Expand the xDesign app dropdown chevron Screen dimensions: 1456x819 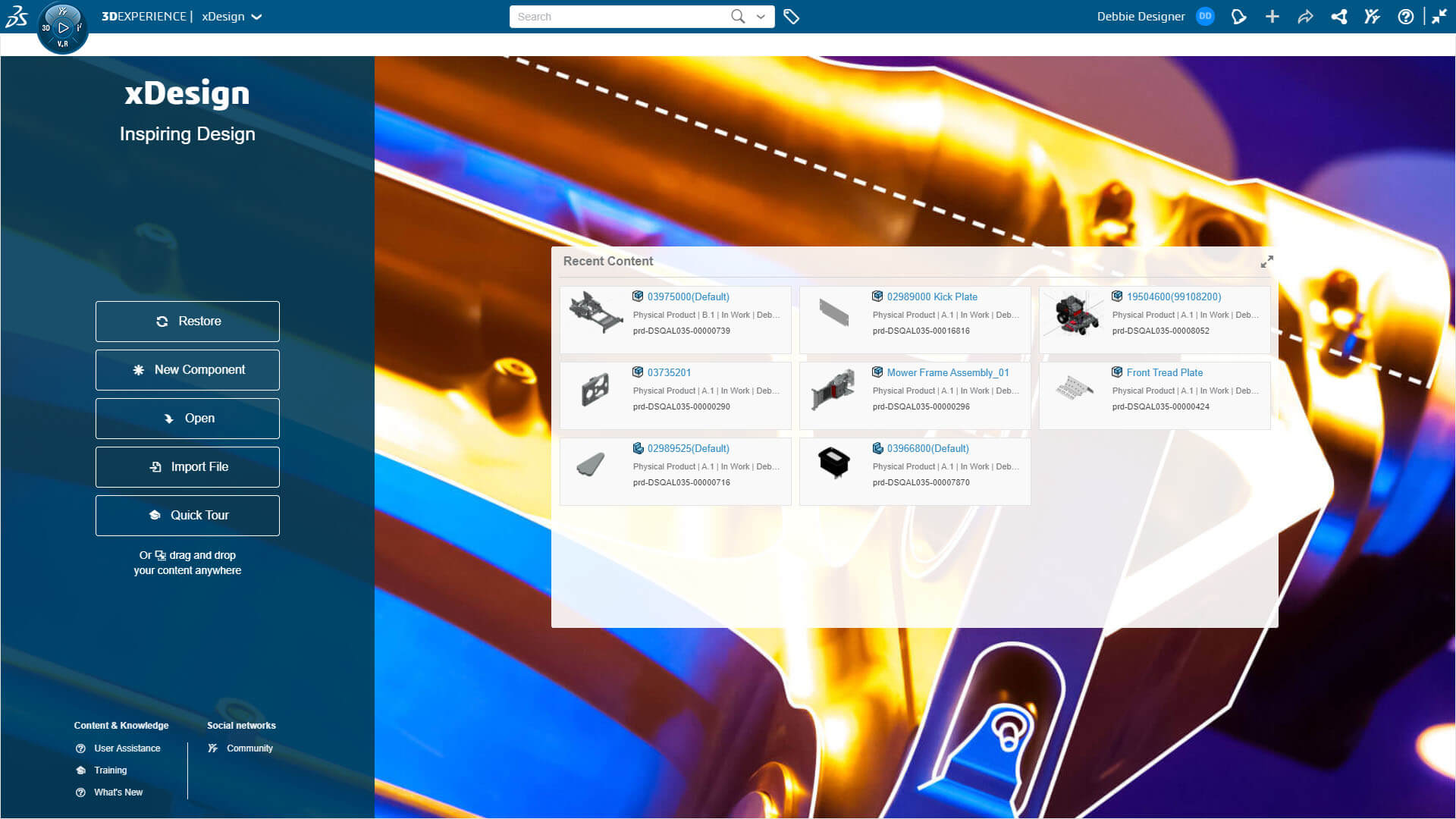[x=256, y=17]
